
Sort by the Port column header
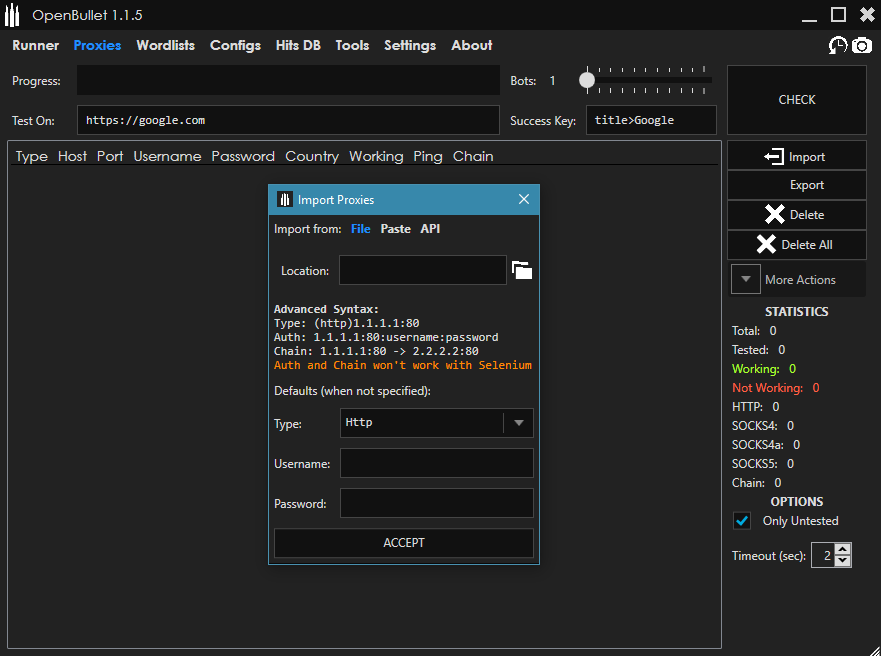click(x=110, y=156)
